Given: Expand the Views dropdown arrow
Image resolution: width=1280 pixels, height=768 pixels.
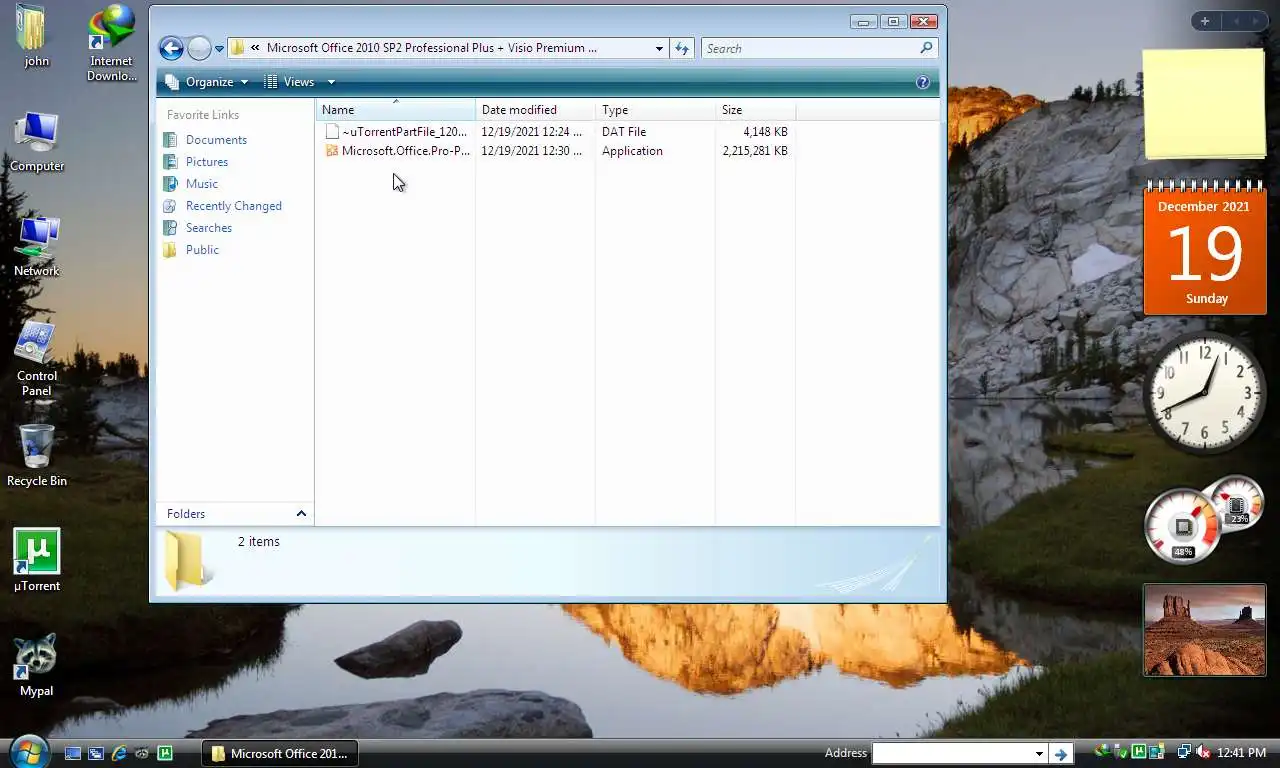Looking at the screenshot, I should tap(331, 82).
